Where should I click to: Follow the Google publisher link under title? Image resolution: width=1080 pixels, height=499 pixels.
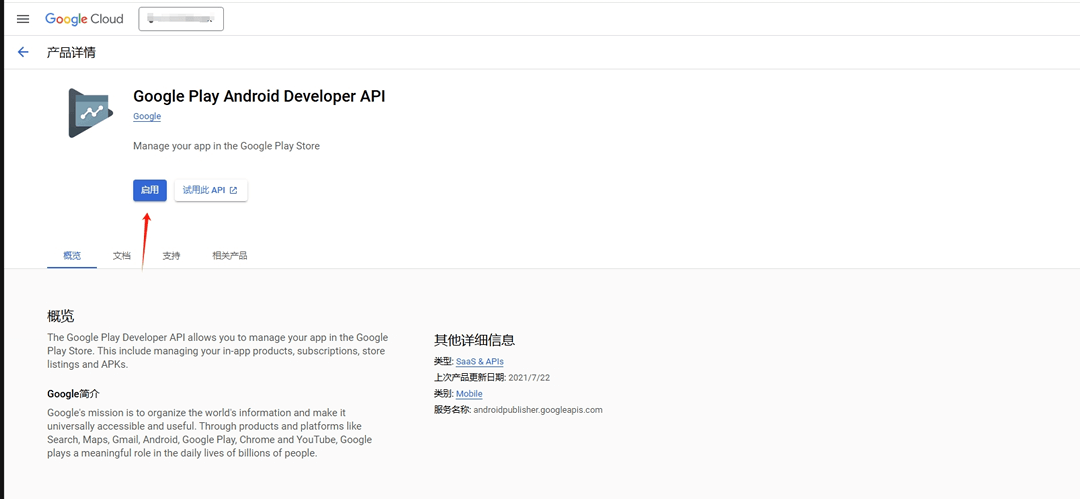tap(147, 117)
